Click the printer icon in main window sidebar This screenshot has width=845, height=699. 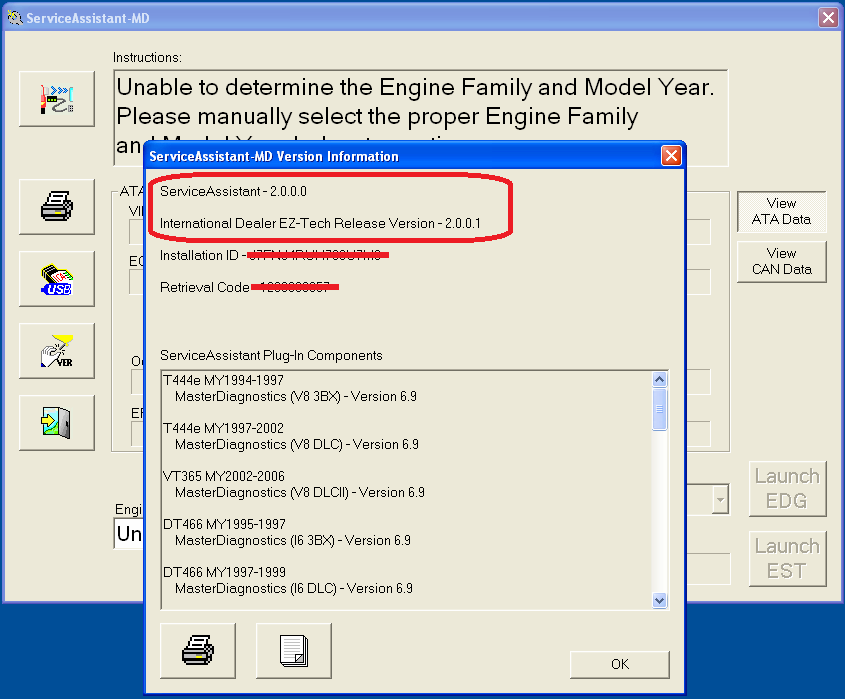57,207
